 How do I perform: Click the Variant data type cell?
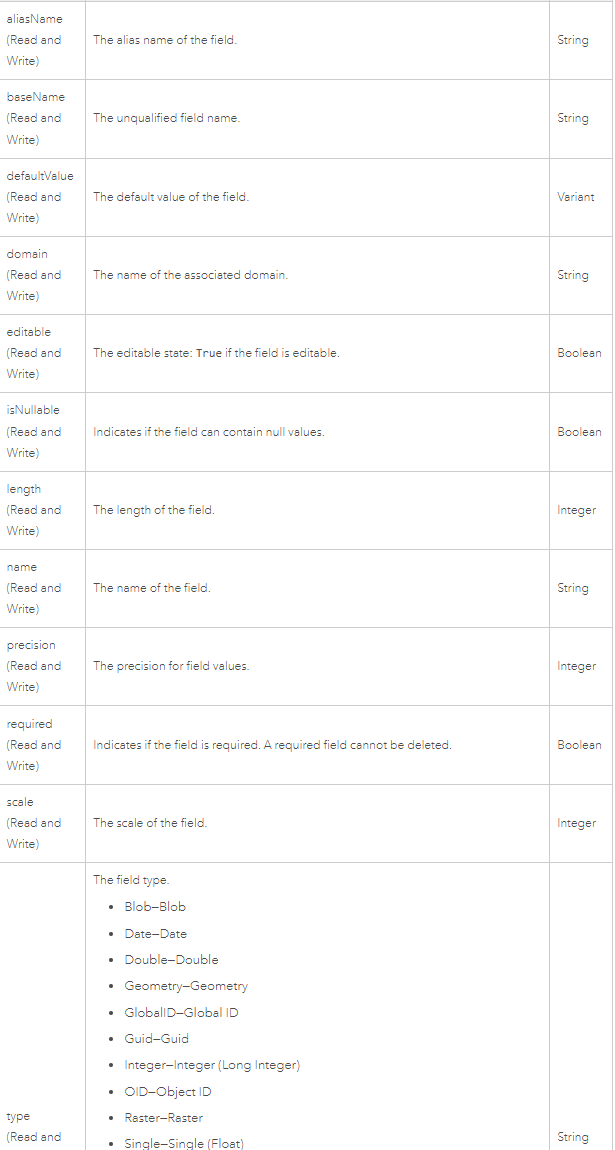575,197
